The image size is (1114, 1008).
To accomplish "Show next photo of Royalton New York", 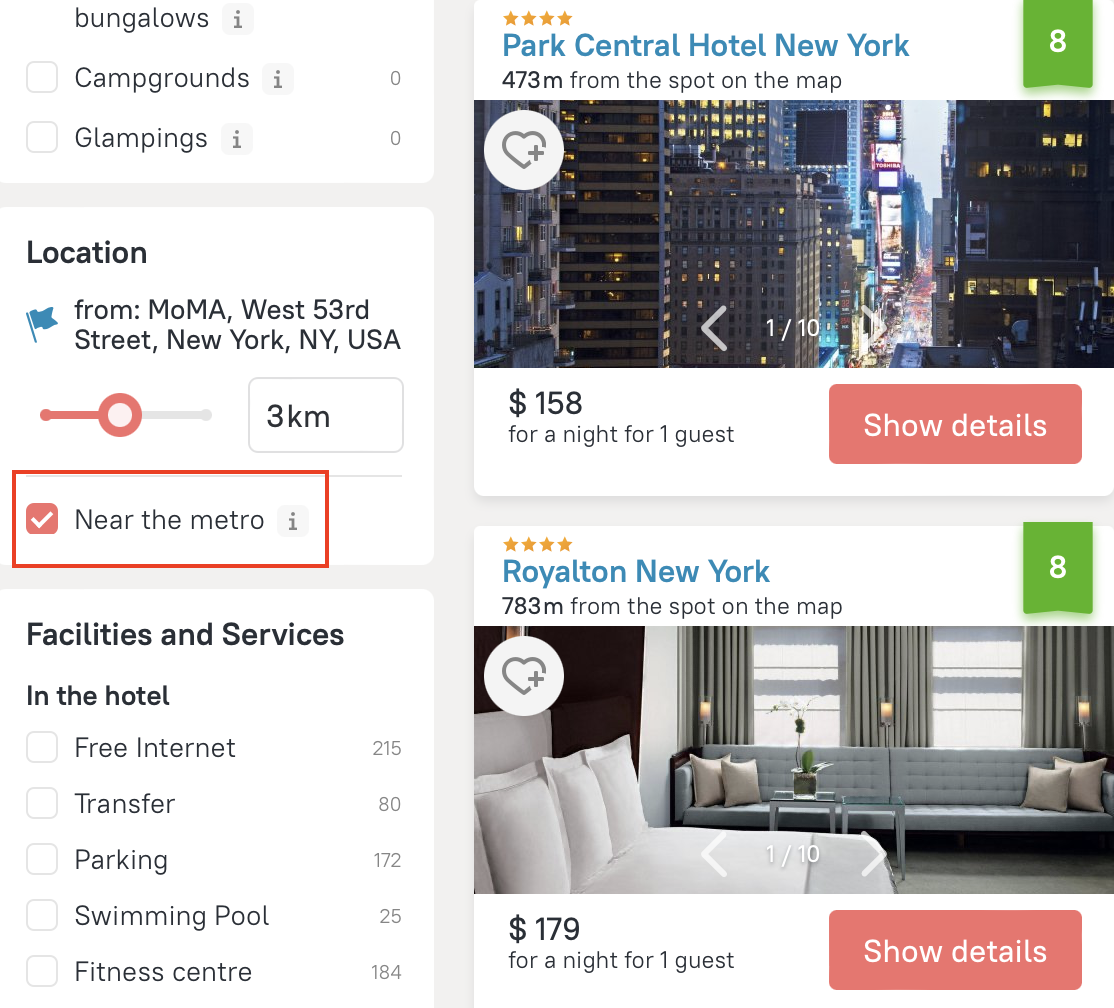I will (873, 854).
